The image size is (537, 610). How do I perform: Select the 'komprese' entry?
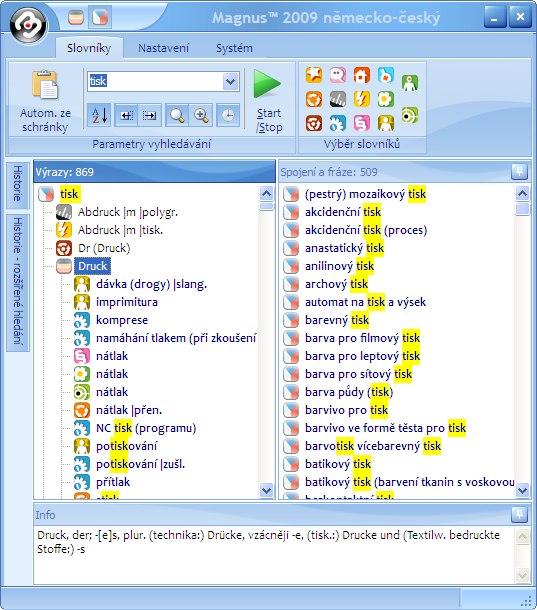pyautogui.click(x=122, y=320)
